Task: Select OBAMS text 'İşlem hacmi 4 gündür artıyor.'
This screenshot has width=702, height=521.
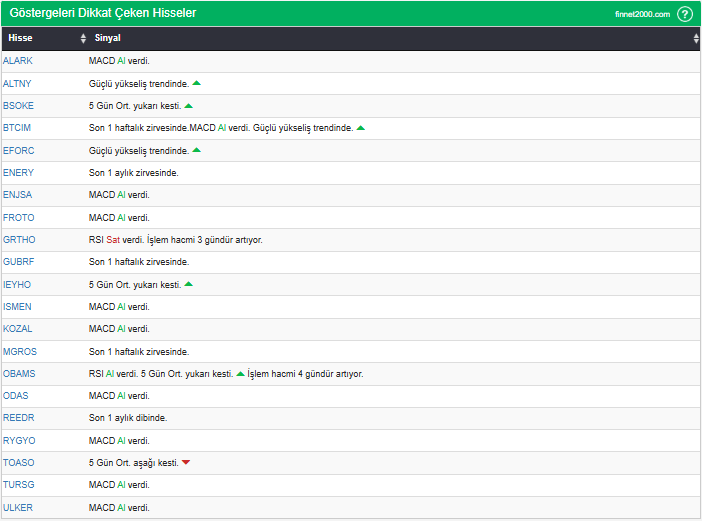Action: pyautogui.click(x=305, y=374)
